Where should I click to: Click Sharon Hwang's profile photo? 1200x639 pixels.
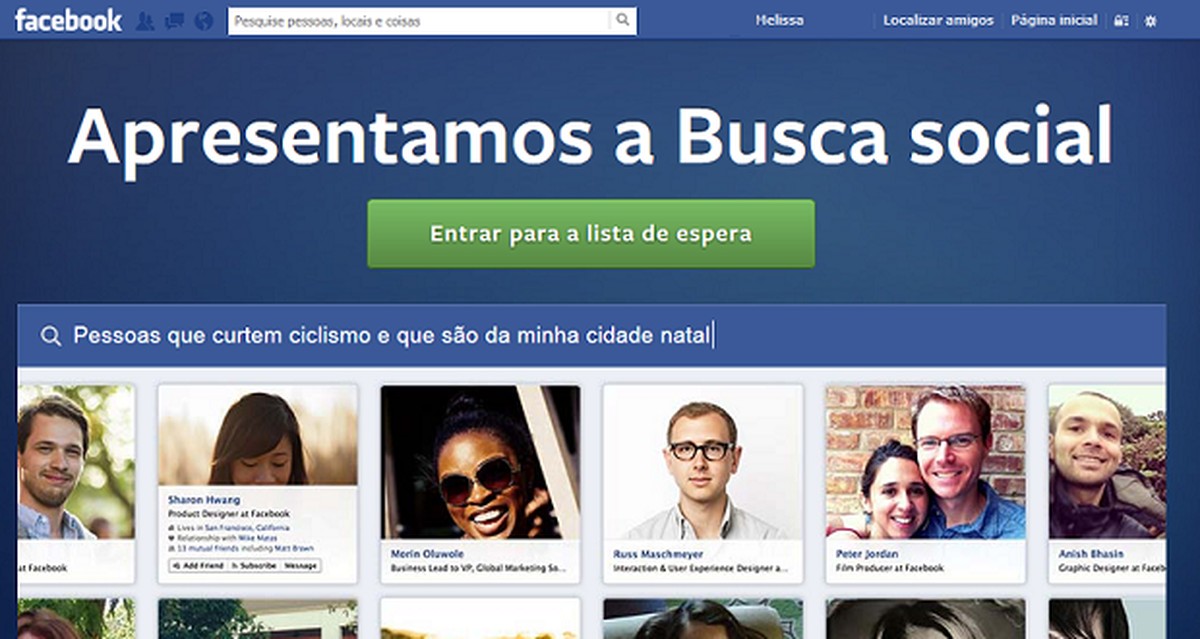[258, 436]
